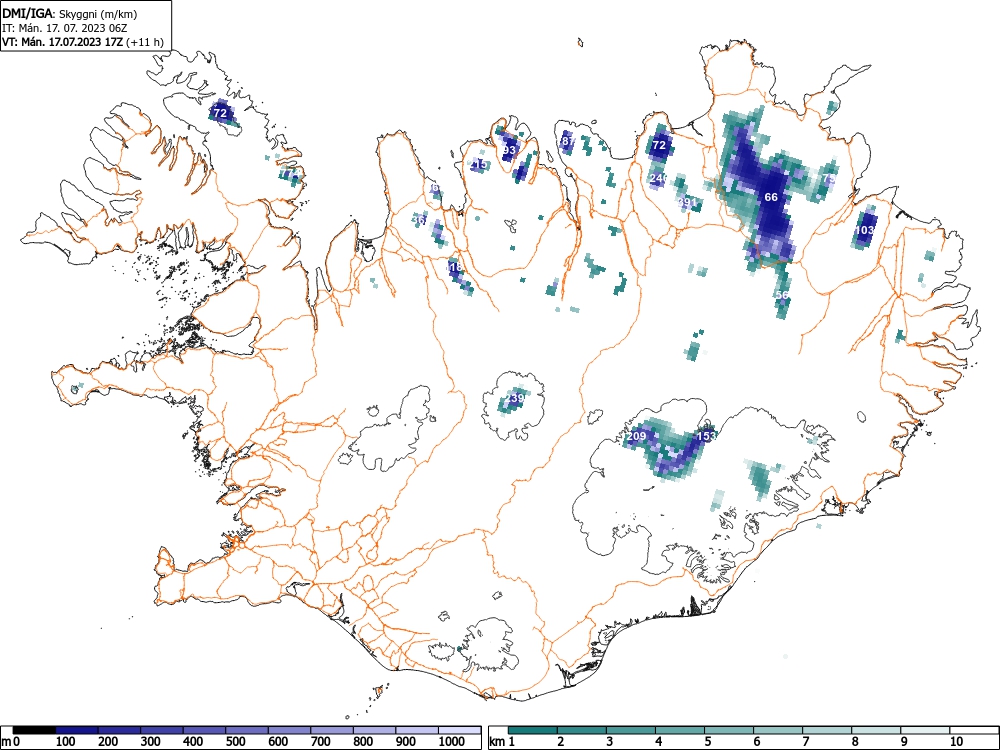The width and height of the screenshot is (1000, 750).
Task: Click the black 0–100 m legend swatch
Action: click(x=34, y=730)
